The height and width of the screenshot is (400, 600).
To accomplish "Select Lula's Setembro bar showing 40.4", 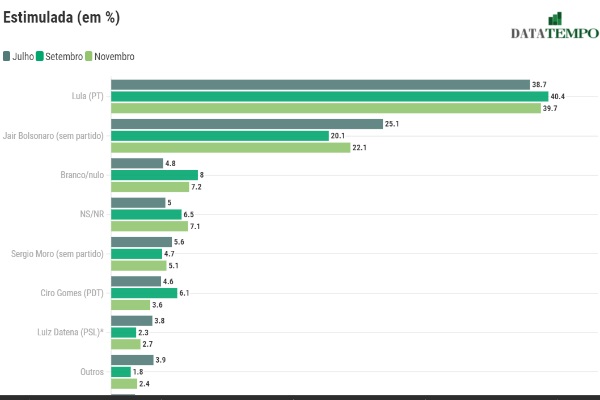I will click(329, 96).
